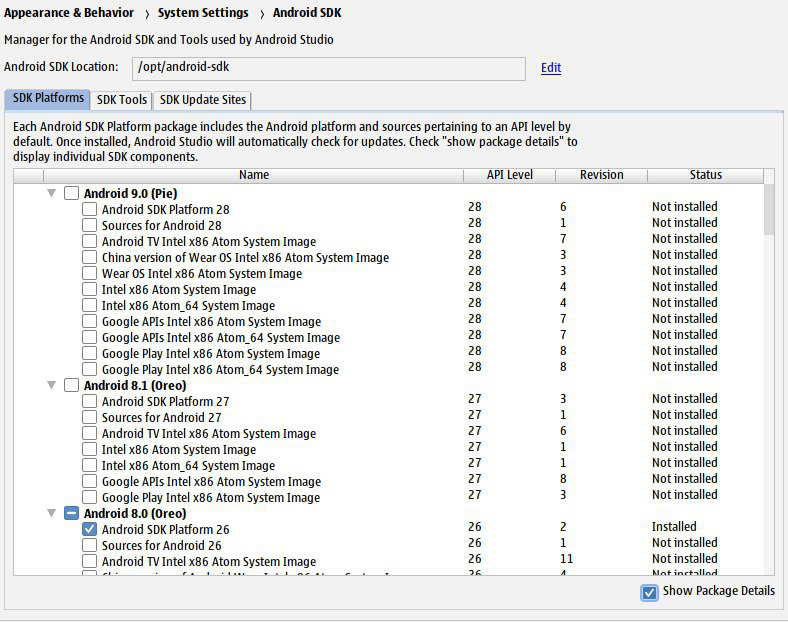The image size is (788, 622).
Task: Click the Edit link for SDK location
Action: click(x=551, y=67)
